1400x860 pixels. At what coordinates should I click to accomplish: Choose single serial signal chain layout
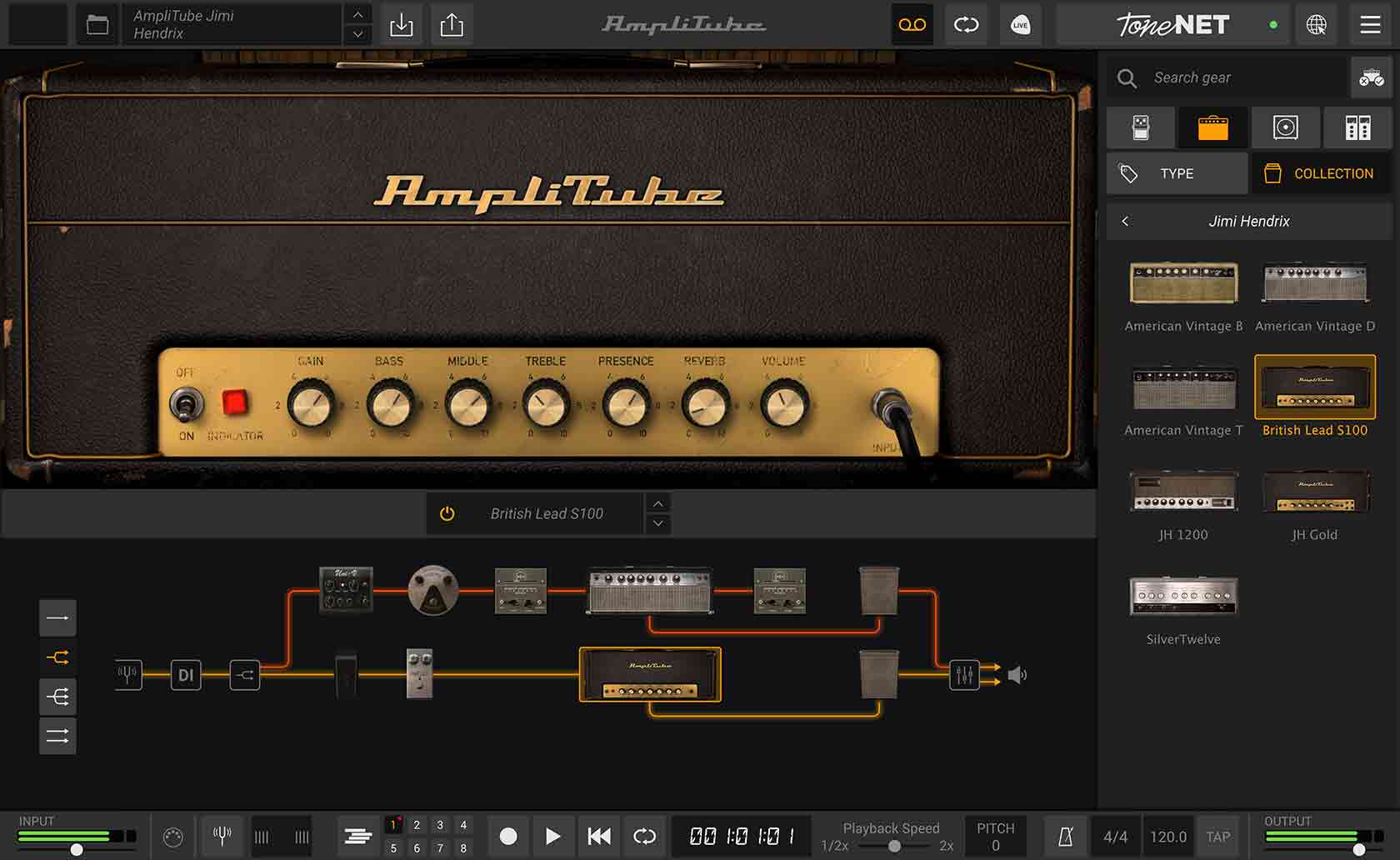point(57,617)
